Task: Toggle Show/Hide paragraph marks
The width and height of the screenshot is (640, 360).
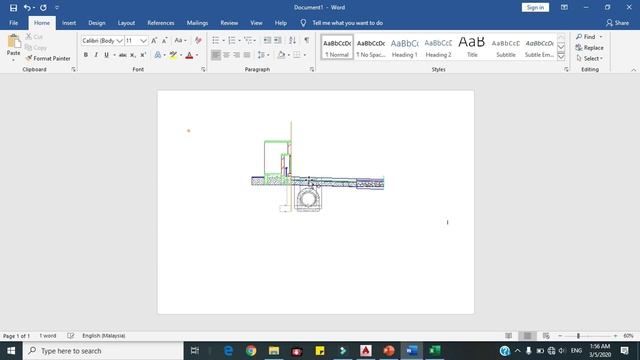Action: pyautogui.click(x=307, y=40)
